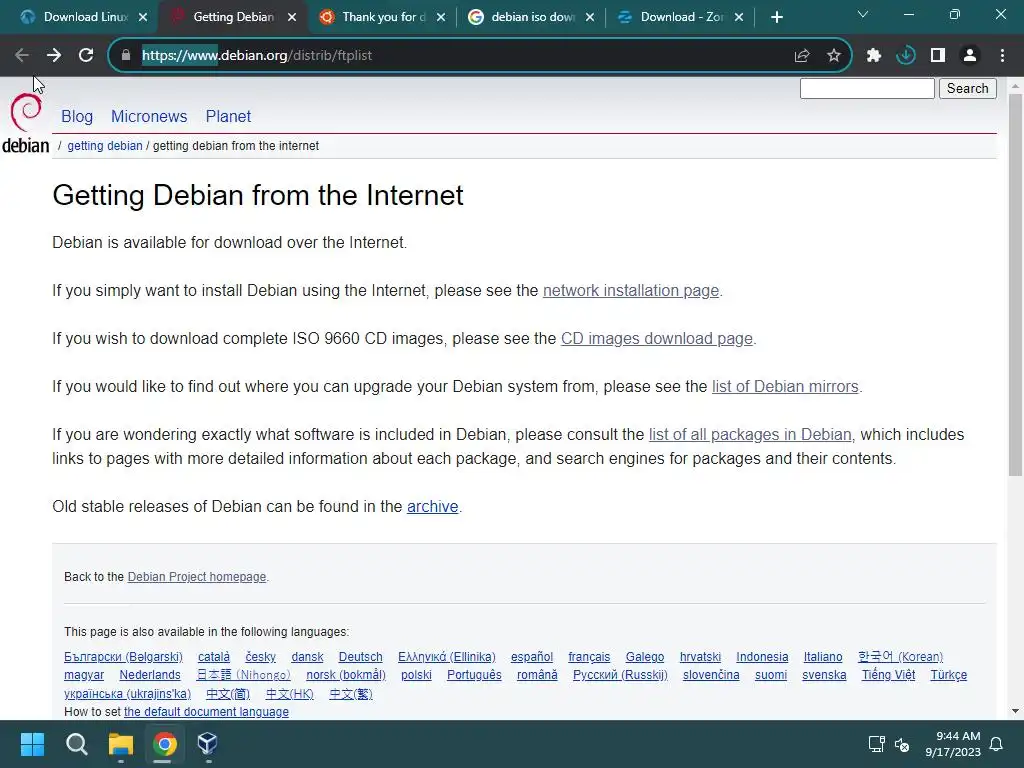Open list of all packages in Debian

750,434
